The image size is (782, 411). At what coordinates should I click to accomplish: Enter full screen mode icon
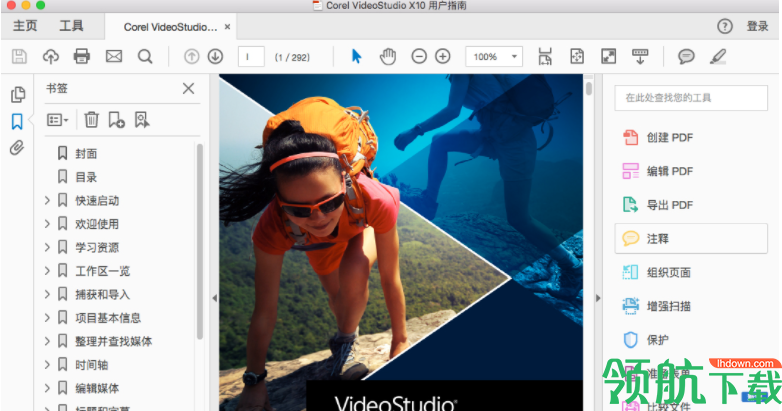[608, 56]
